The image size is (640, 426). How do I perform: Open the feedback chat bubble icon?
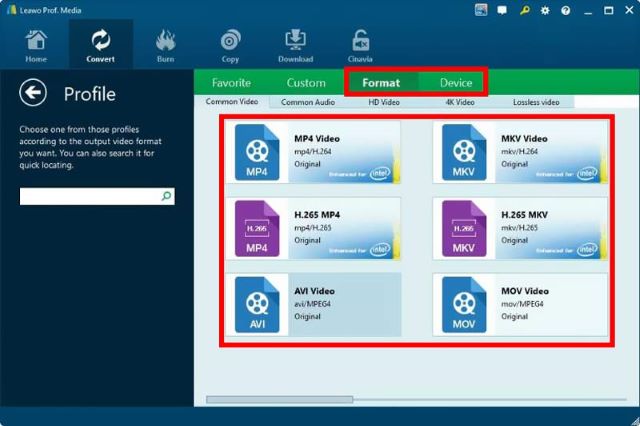502,10
